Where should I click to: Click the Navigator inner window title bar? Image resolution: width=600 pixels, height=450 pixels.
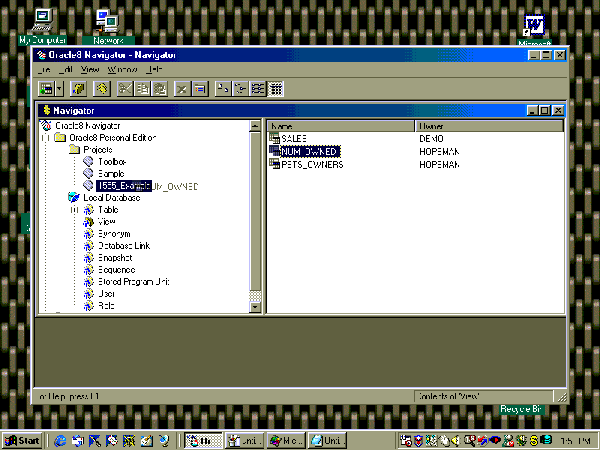tap(283, 111)
